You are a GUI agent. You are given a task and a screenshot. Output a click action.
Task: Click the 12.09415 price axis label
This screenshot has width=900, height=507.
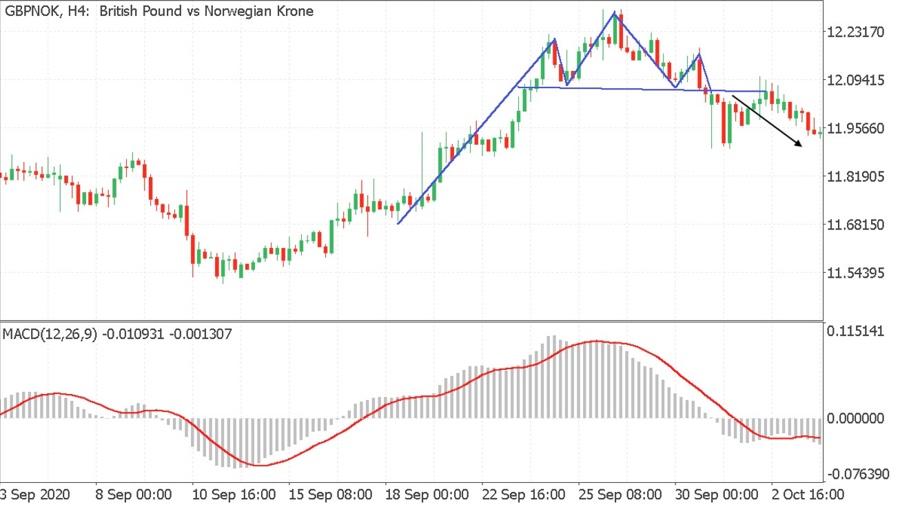858,80
